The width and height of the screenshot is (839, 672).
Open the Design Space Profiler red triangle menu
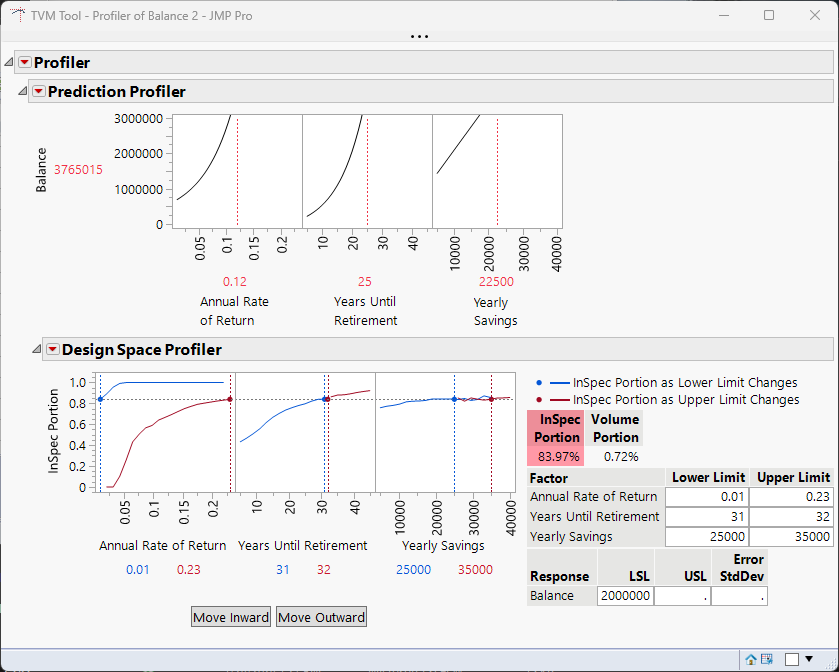tap(53, 350)
